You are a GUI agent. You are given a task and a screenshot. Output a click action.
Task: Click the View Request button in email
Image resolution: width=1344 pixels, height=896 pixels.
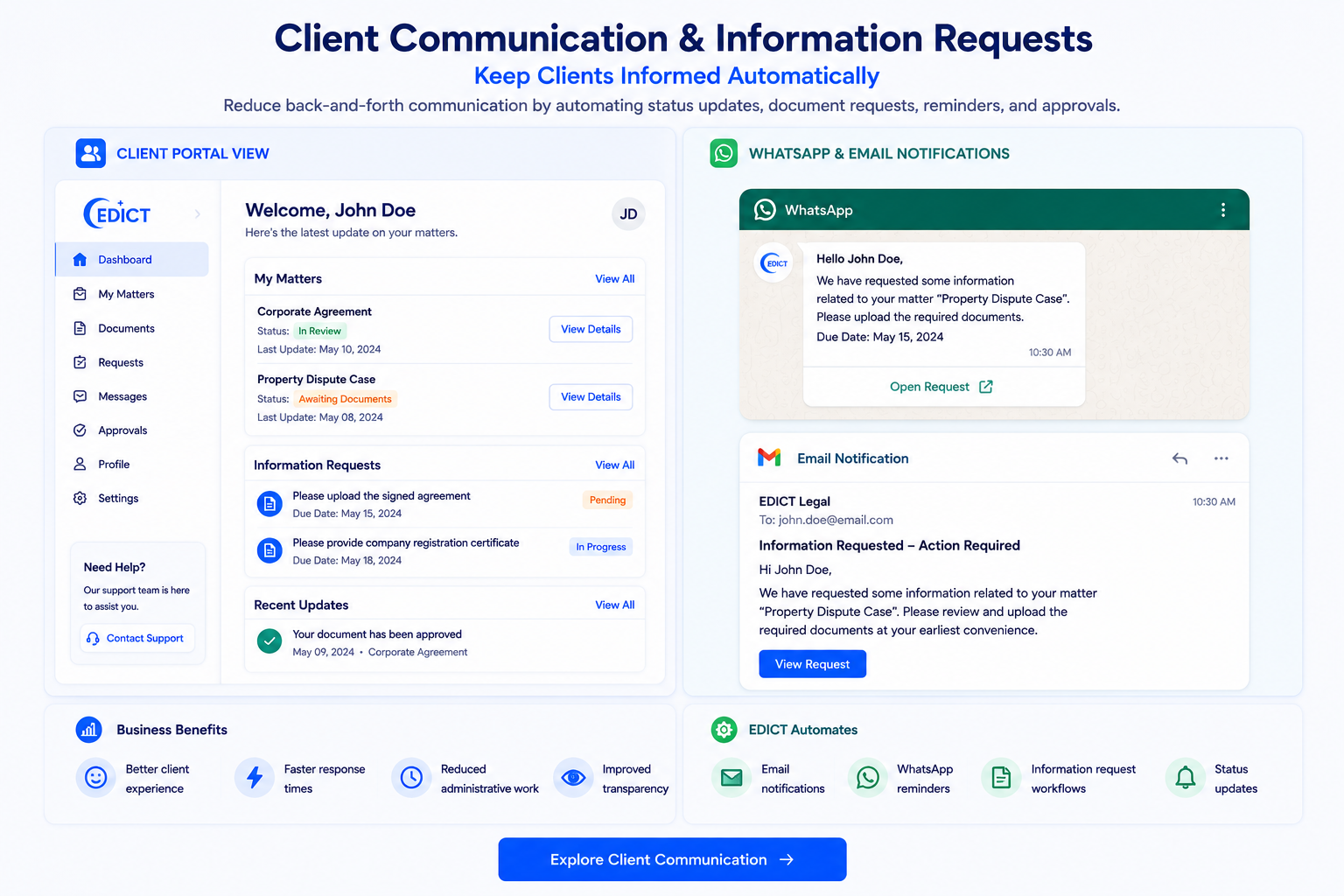[x=813, y=664]
